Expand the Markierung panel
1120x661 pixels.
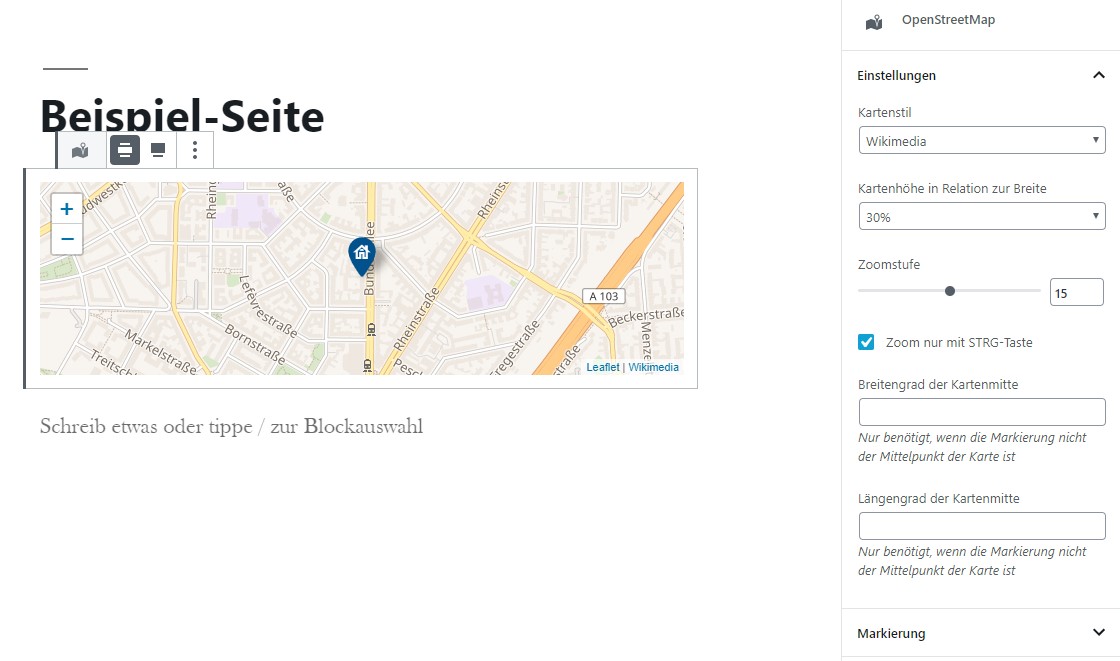click(x=981, y=633)
